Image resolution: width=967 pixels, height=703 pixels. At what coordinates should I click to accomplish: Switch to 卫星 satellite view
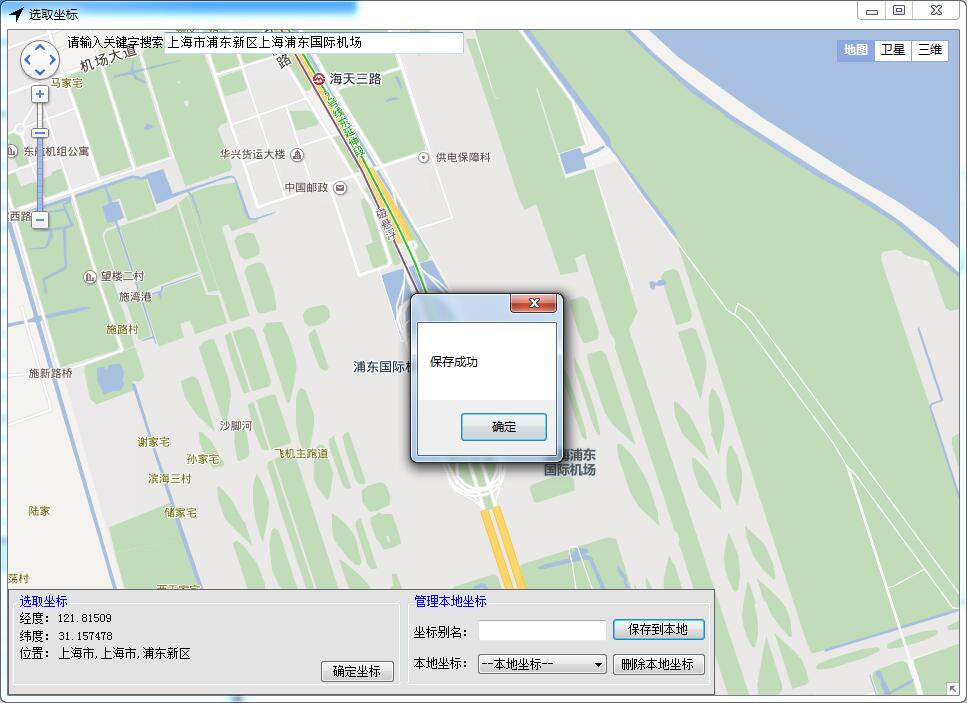892,50
